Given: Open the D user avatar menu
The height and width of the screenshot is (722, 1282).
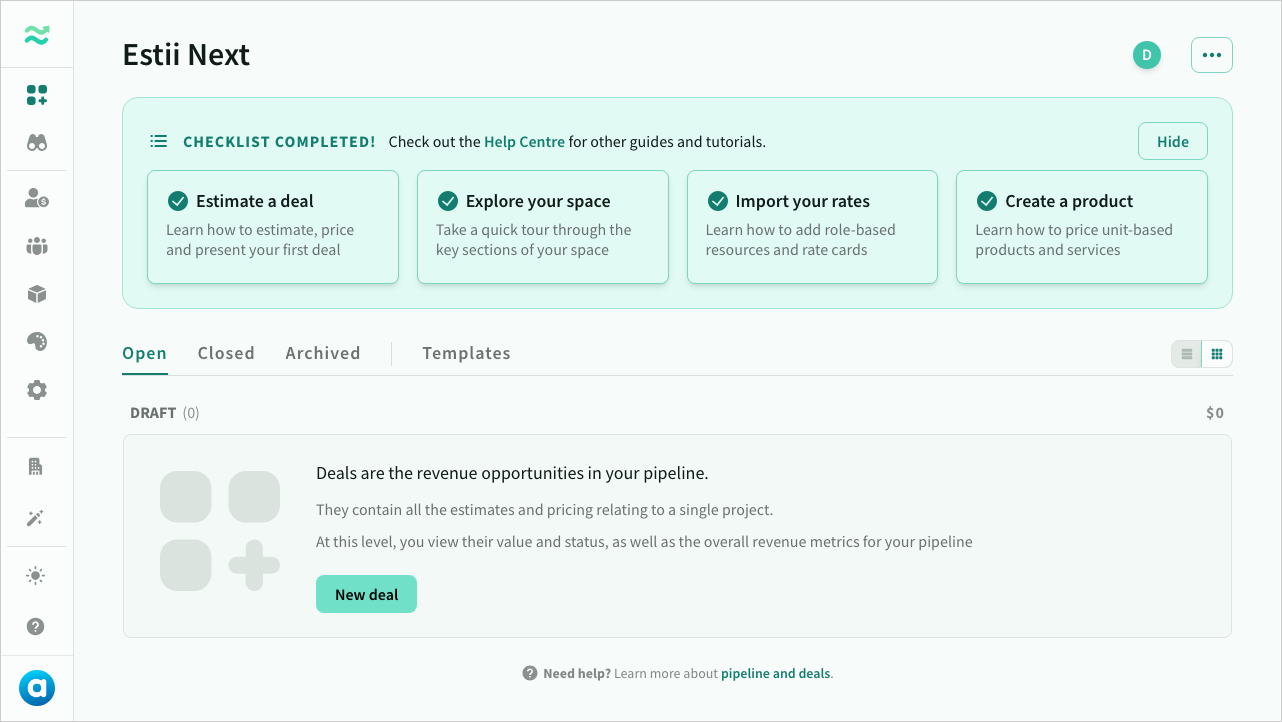Looking at the screenshot, I should pos(1147,55).
